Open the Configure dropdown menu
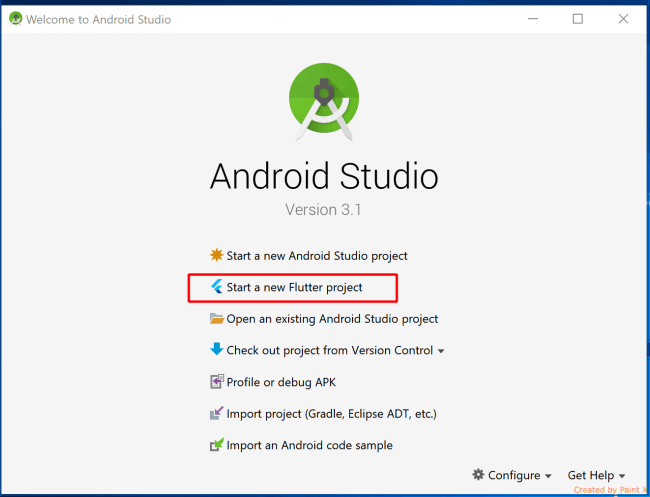Image resolution: width=650 pixels, height=497 pixels. 512,475
